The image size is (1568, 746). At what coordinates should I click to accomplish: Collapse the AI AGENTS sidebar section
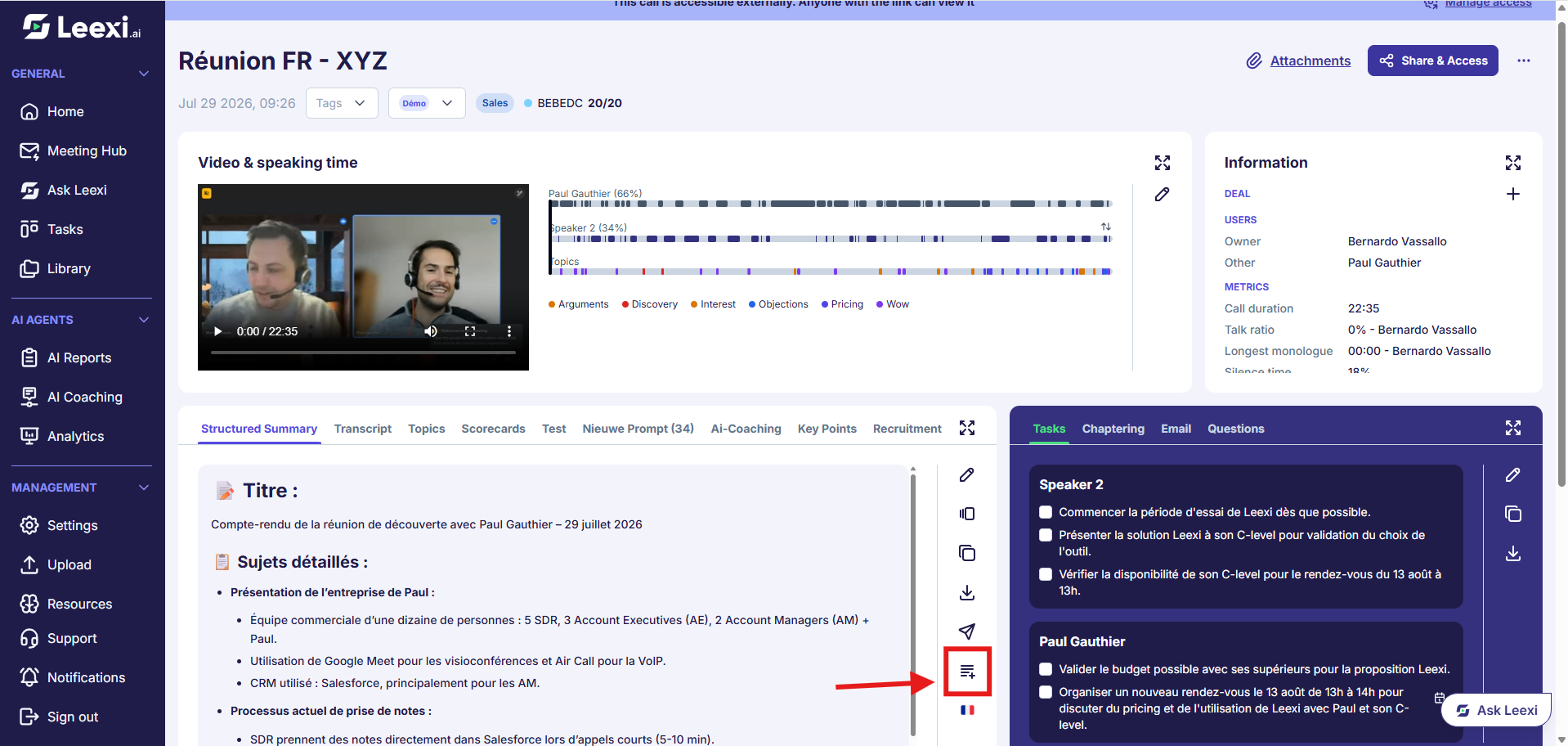pyautogui.click(x=144, y=320)
